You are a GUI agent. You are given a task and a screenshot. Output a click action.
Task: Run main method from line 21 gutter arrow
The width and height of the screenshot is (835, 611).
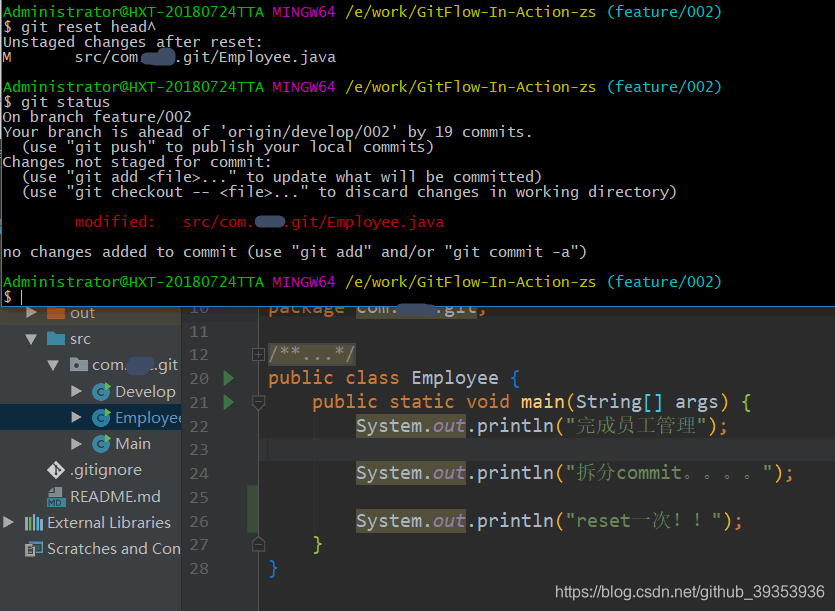(229, 402)
